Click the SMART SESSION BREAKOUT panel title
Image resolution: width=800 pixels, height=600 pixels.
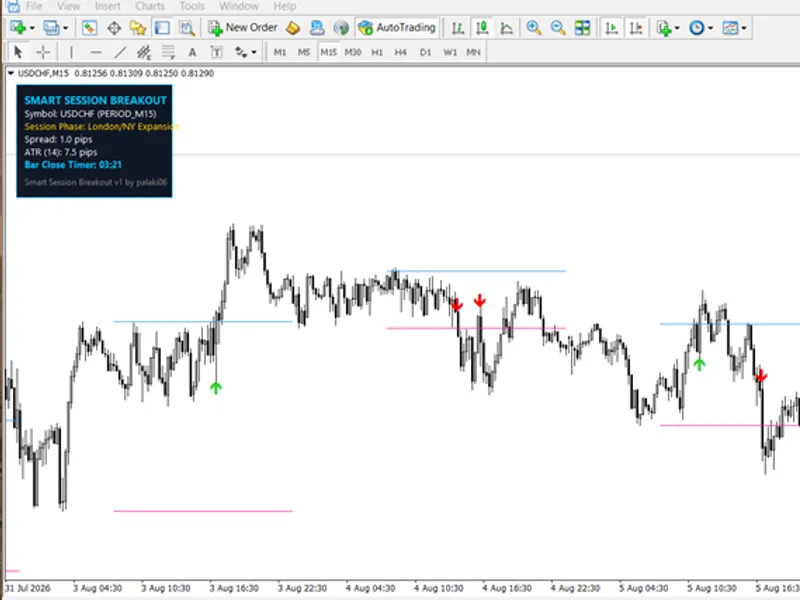pyautogui.click(x=95, y=101)
